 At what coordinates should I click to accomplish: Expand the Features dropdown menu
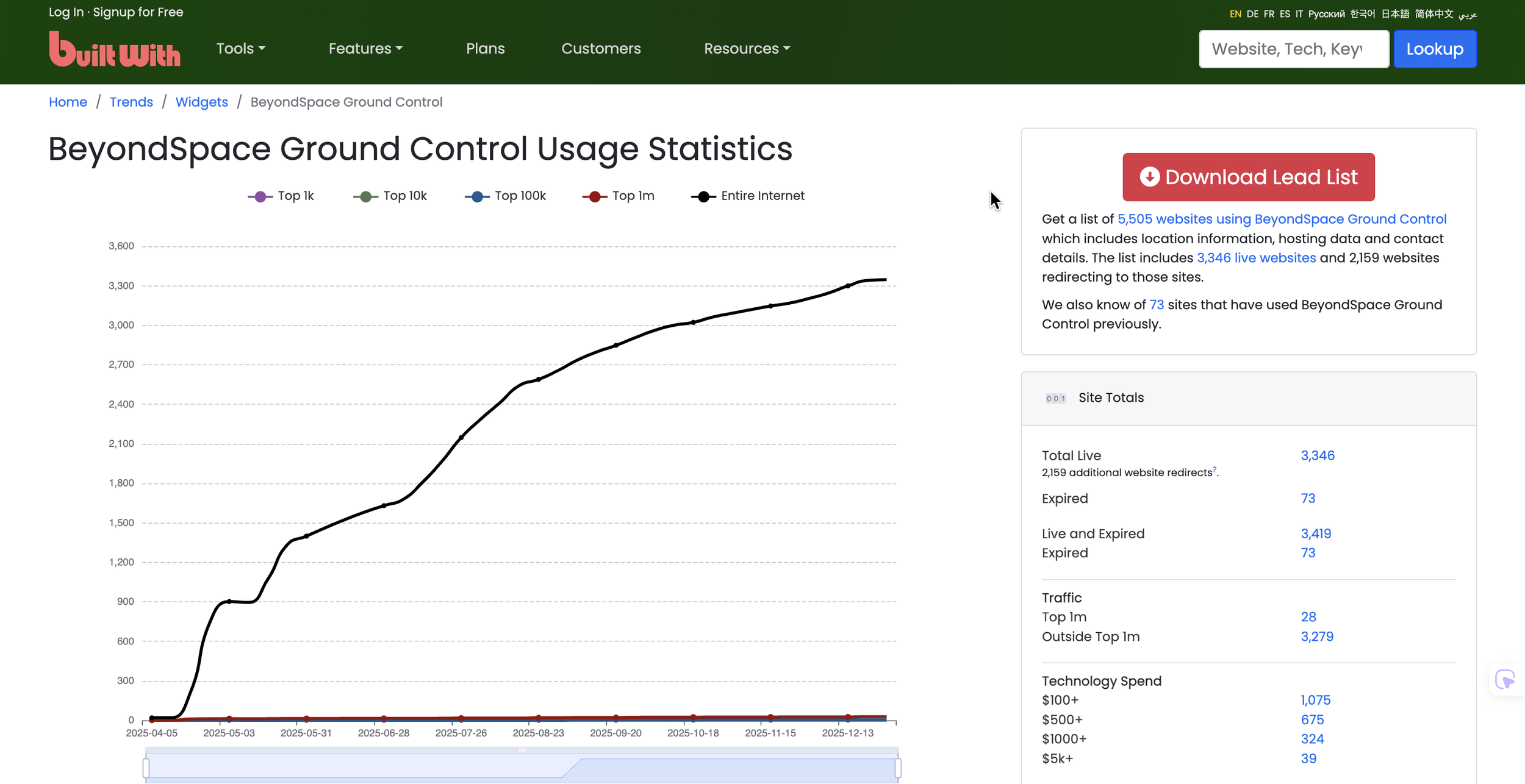pos(365,48)
